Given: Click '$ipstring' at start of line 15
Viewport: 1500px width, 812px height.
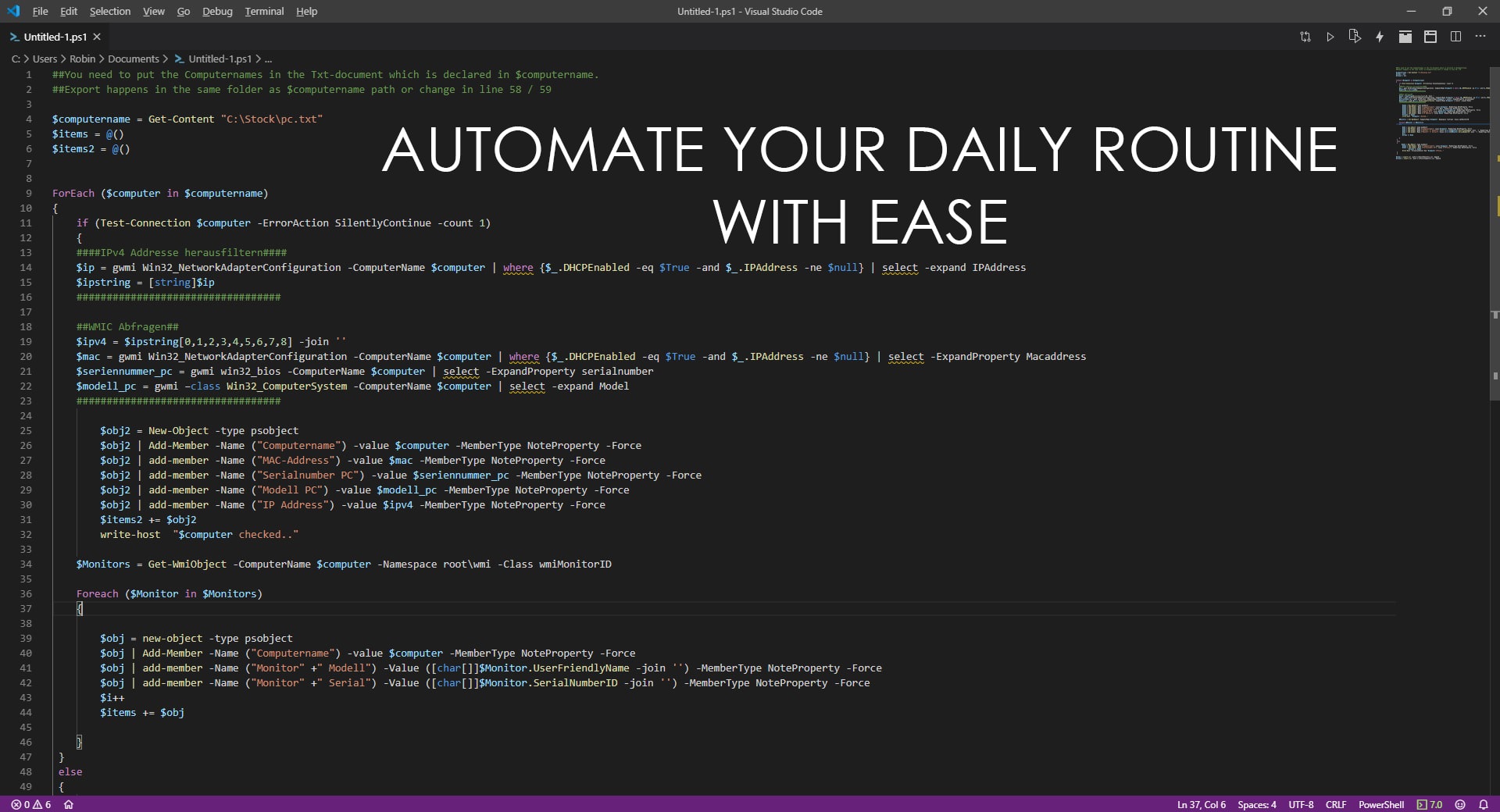Looking at the screenshot, I should [103, 282].
